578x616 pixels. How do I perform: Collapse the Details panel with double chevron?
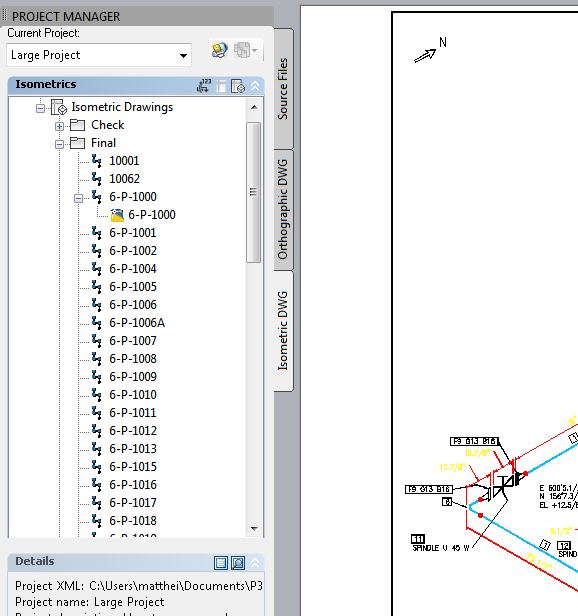coord(255,563)
